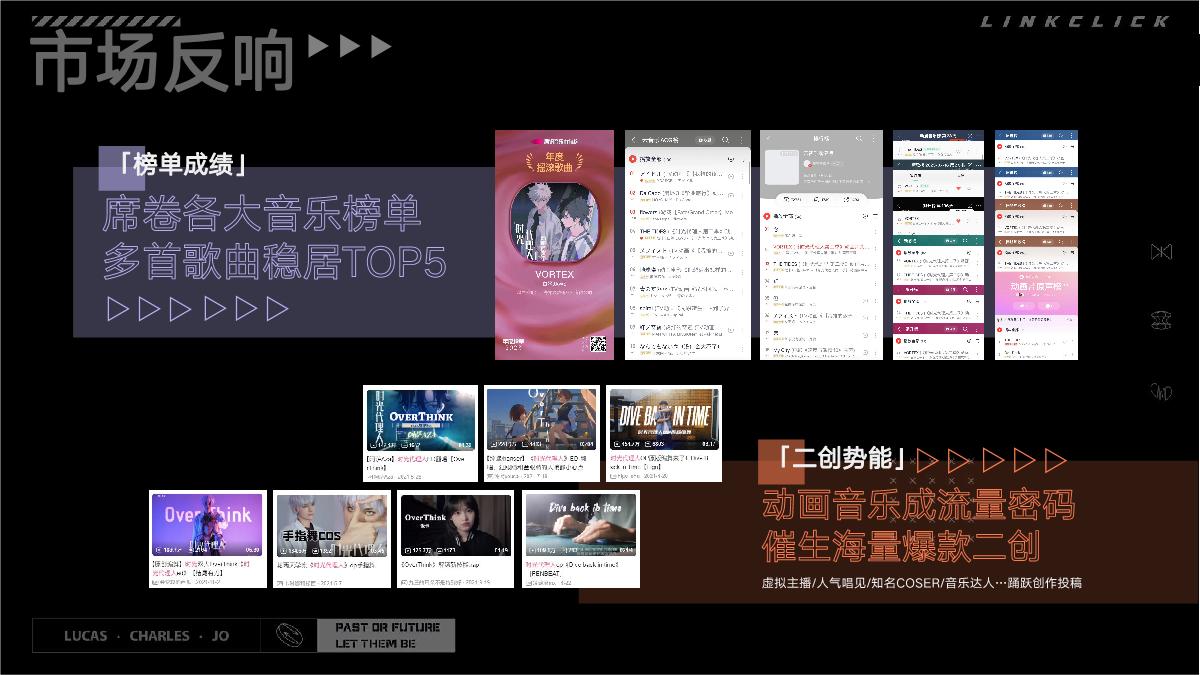Viewport: 1200px width, 675px height.
Task: Switch to the songs tab in the profile screenshot
Action: (x=793, y=198)
